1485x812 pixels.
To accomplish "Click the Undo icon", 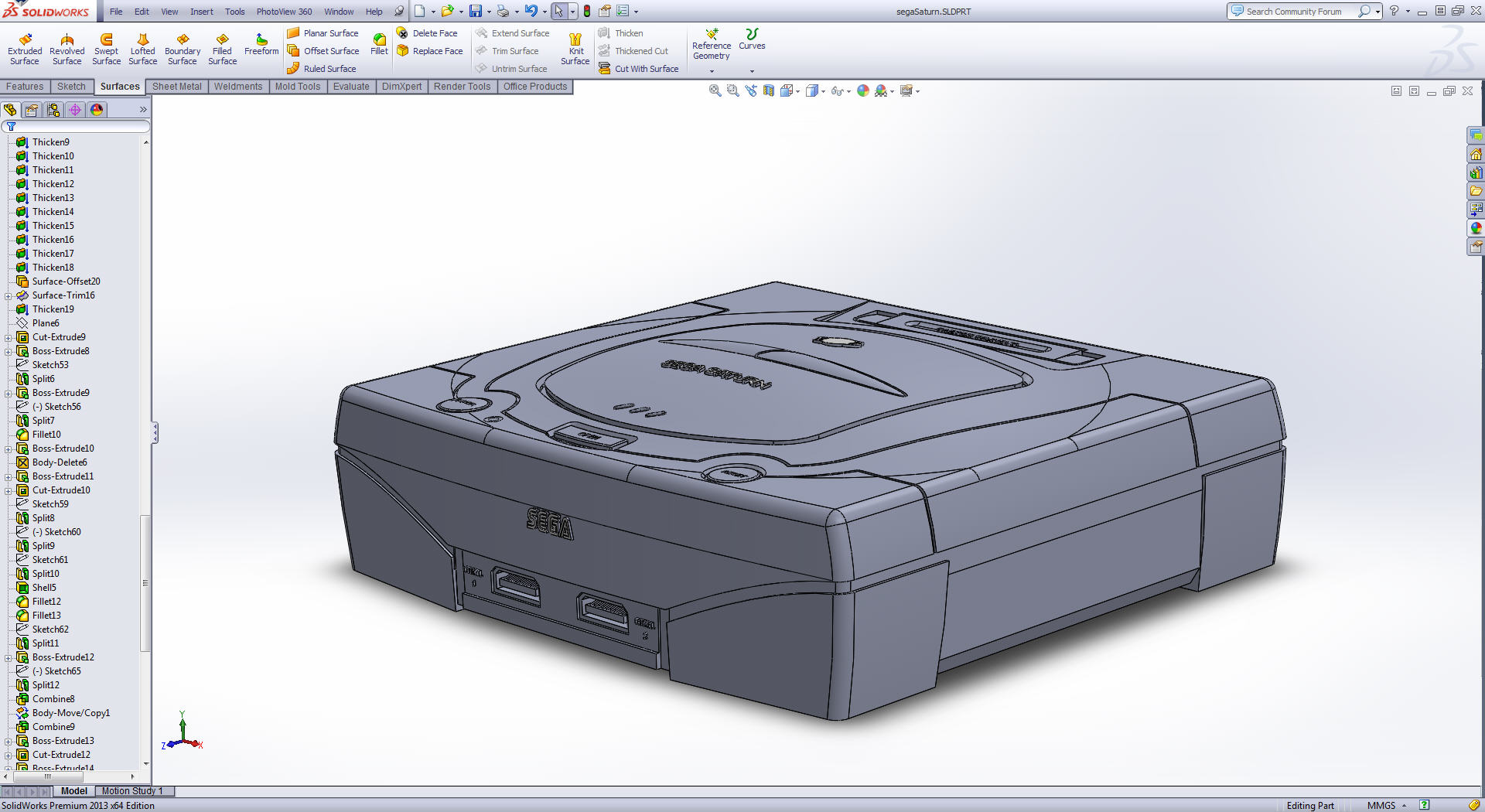I will [531, 11].
